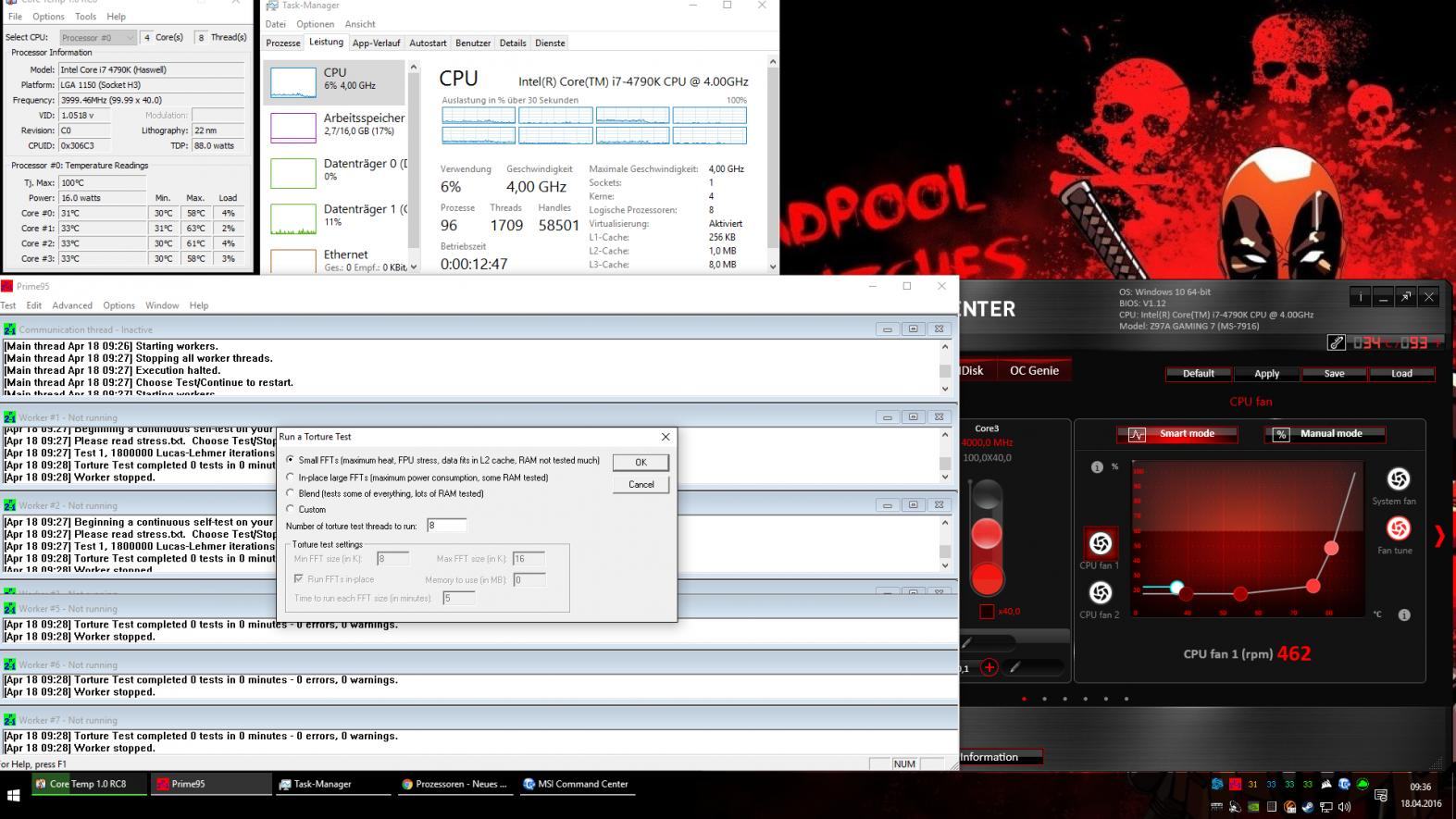Select CPU graph in Task-Manager sidebar
This screenshot has width=1456, height=819.
pos(336,82)
